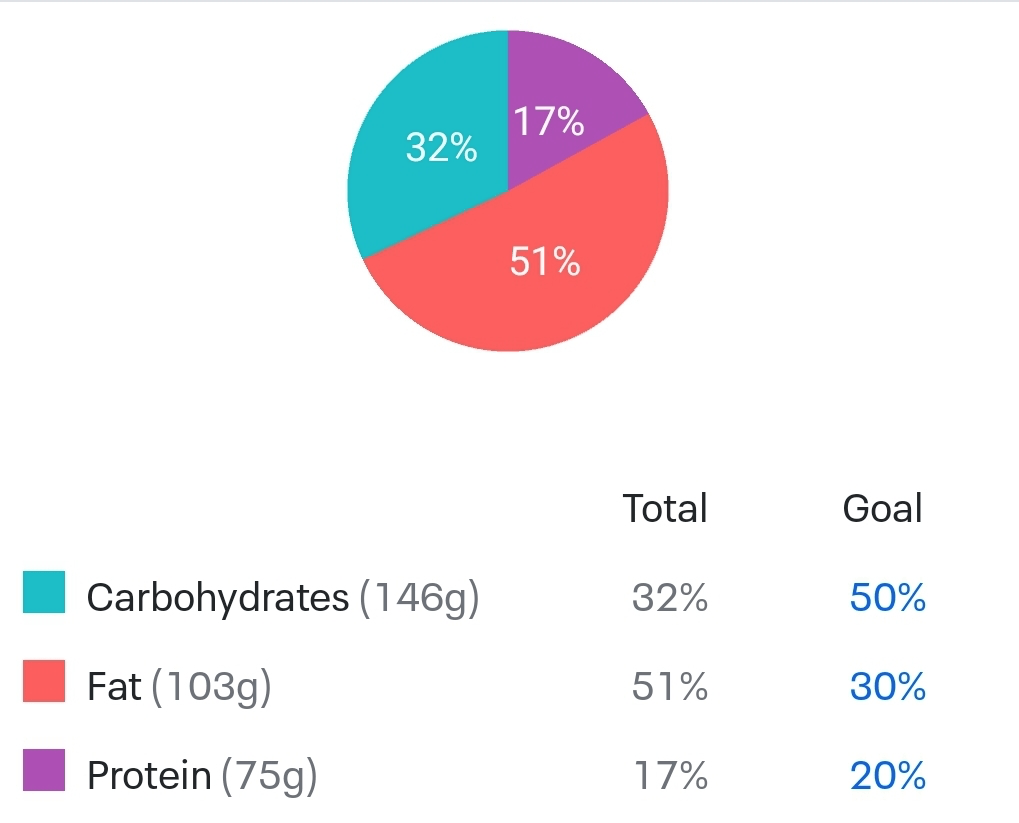Choose the Protein legend label
1019x823 pixels.
click(149, 776)
